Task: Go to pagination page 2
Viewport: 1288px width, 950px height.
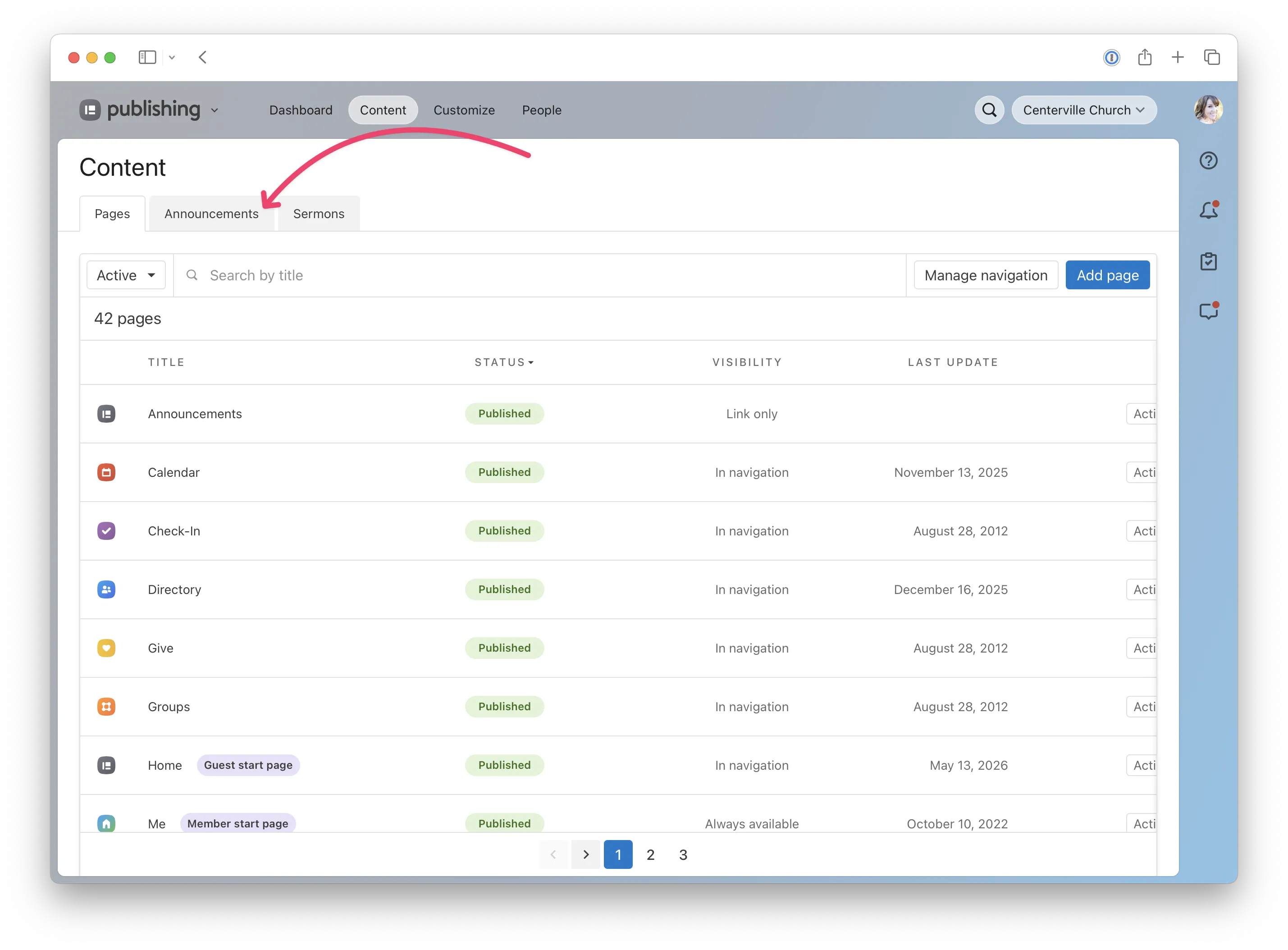Action: 650,855
